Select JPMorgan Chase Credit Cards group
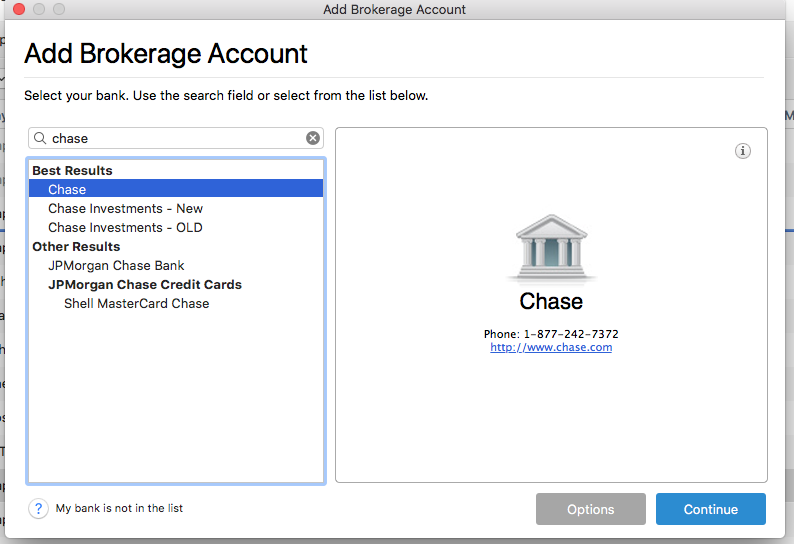Viewport: 794px width, 544px height. [176, 284]
